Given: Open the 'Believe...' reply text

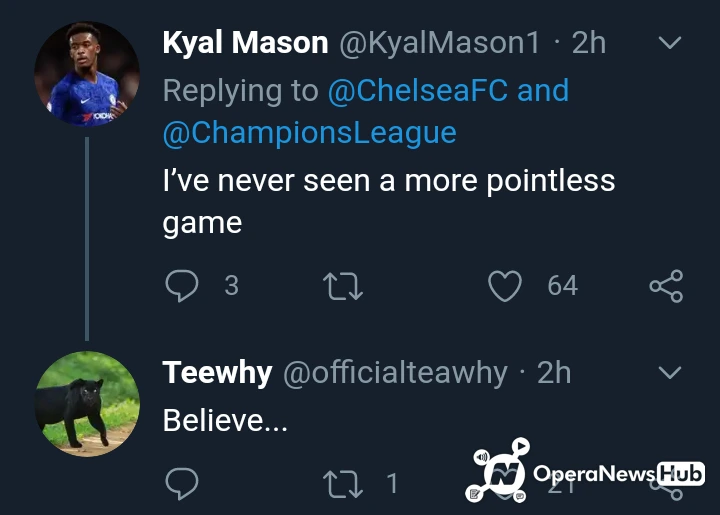Looking at the screenshot, I should pyautogui.click(x=225, y=420).
